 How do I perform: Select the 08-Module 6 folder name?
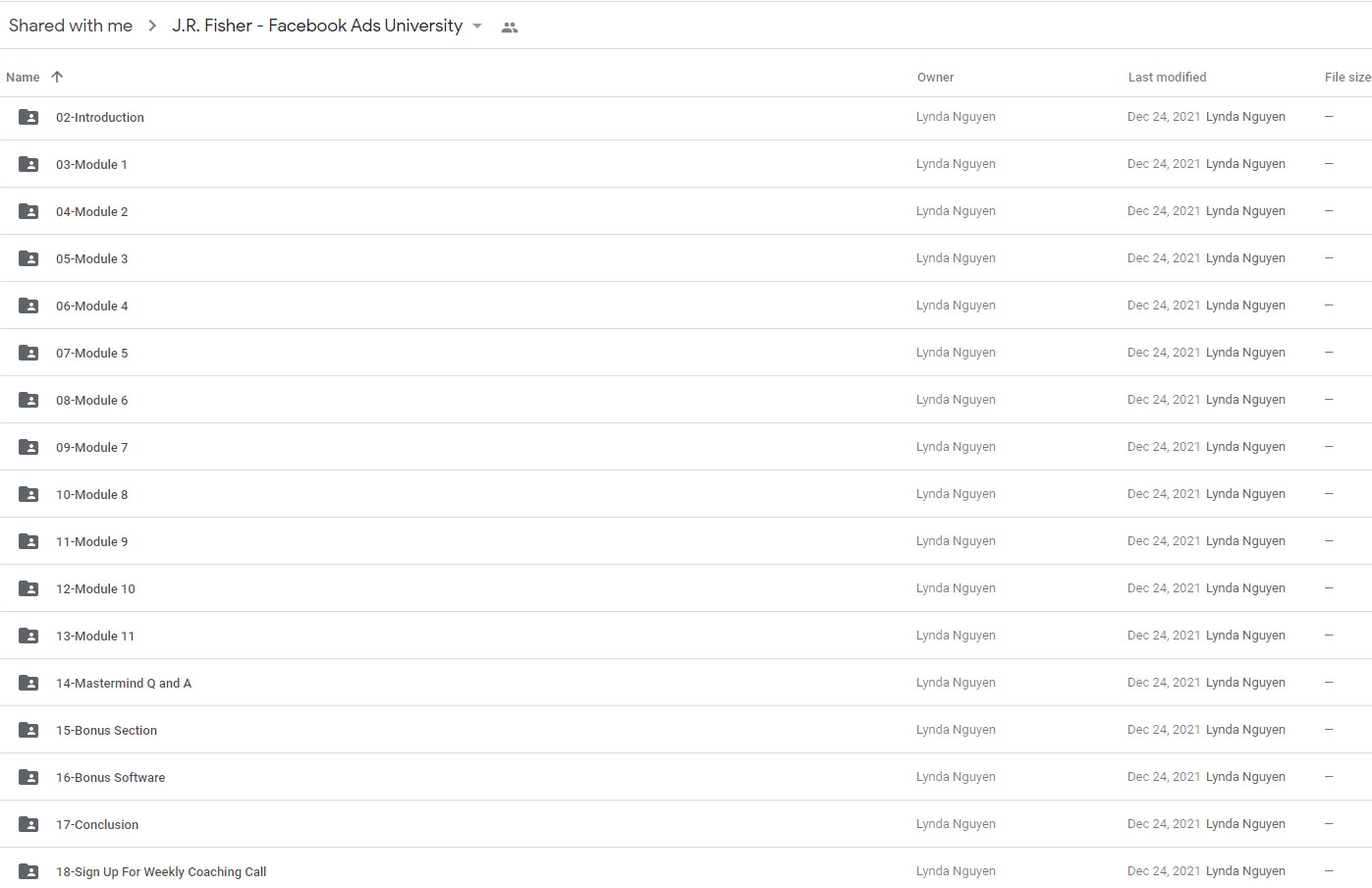click(x=91, y=400)
